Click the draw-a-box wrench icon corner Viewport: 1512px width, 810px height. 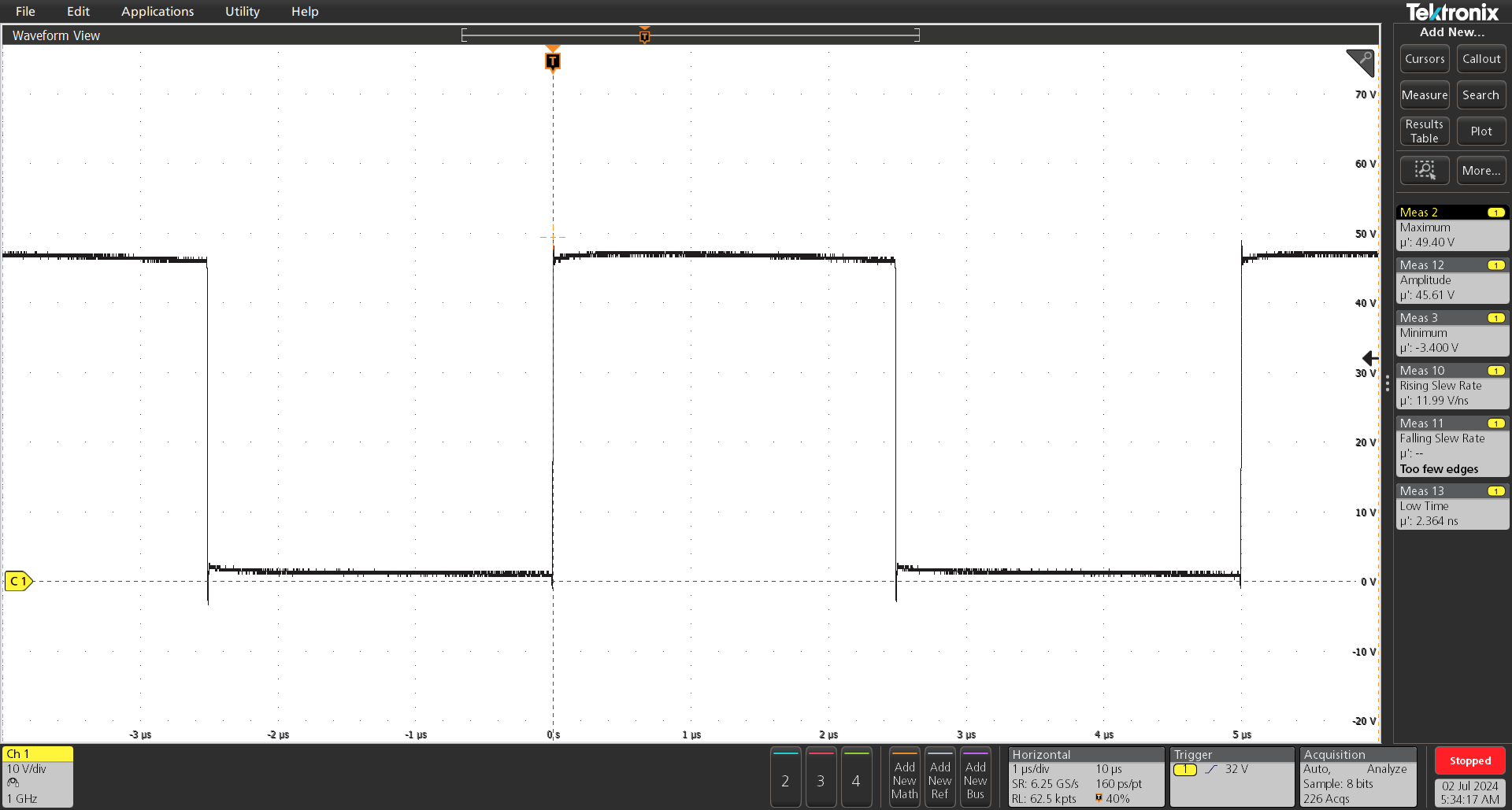coord(1361,62)
